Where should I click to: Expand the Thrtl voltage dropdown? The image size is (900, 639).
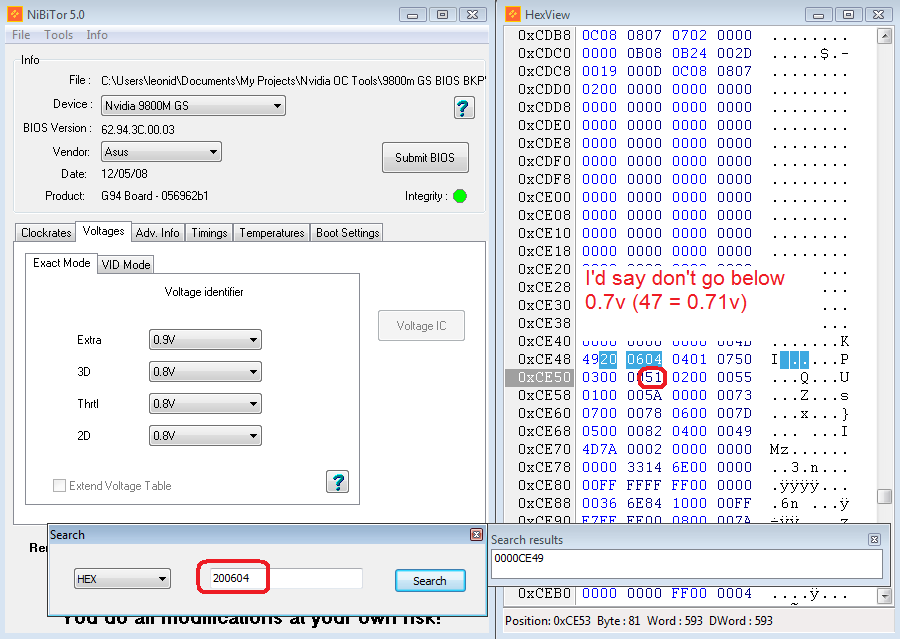pyautogui.click(x=205, y=404)
